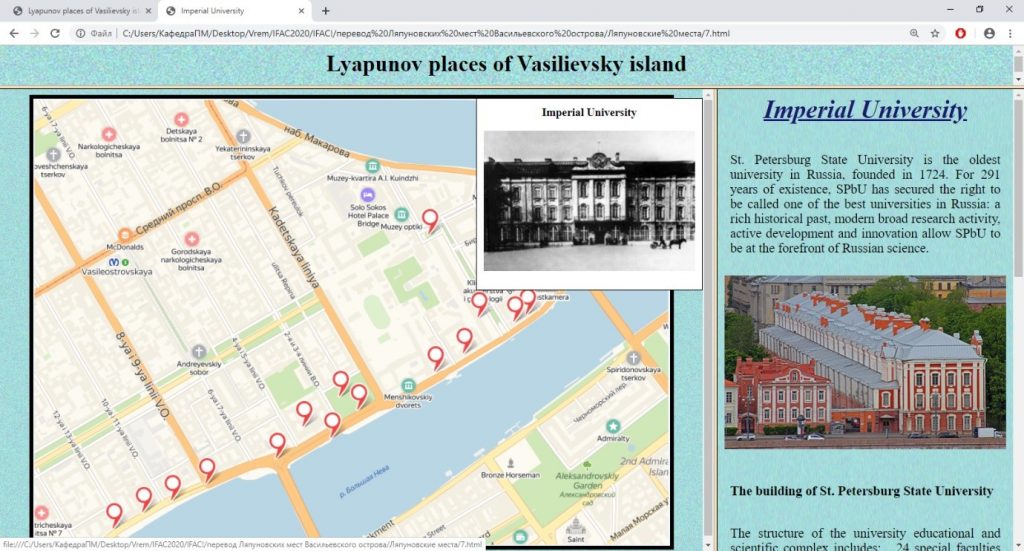Open the browser three-dot menu
Image resolution: width=1024 pixels, height=551 pixels.
coord(1010,33)
